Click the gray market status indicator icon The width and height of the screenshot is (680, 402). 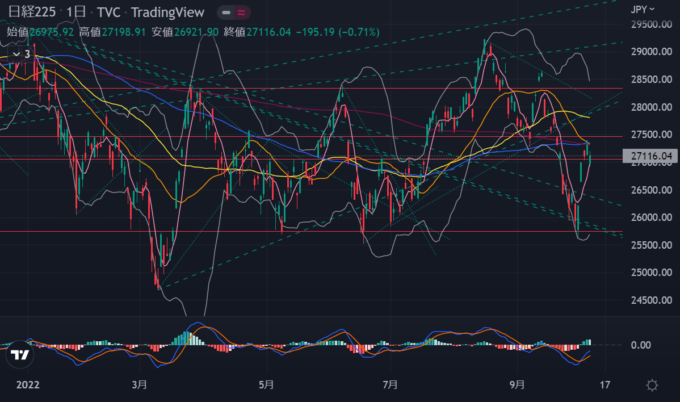tap(230, 14)
